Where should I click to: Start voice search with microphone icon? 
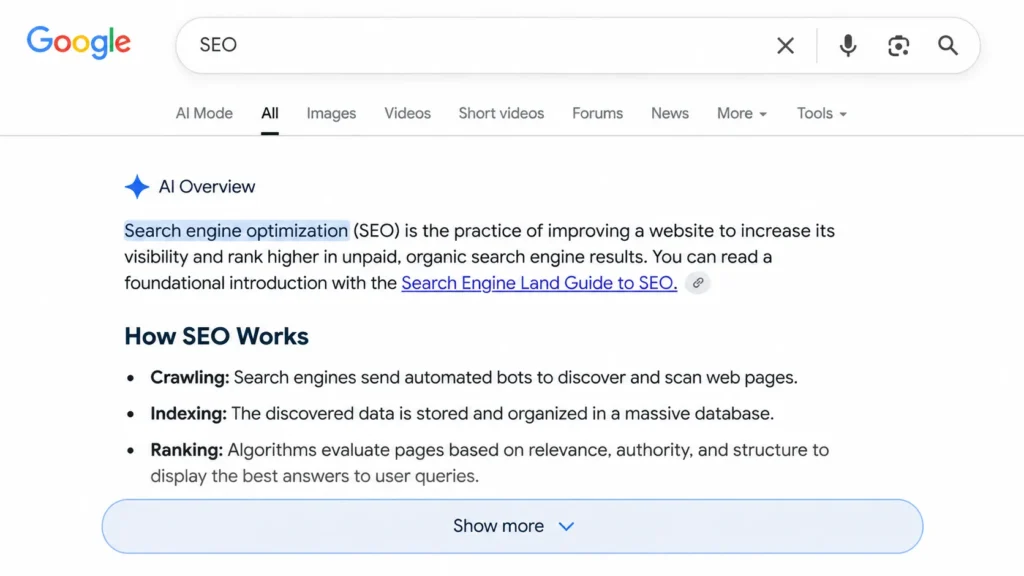[848, 45]
